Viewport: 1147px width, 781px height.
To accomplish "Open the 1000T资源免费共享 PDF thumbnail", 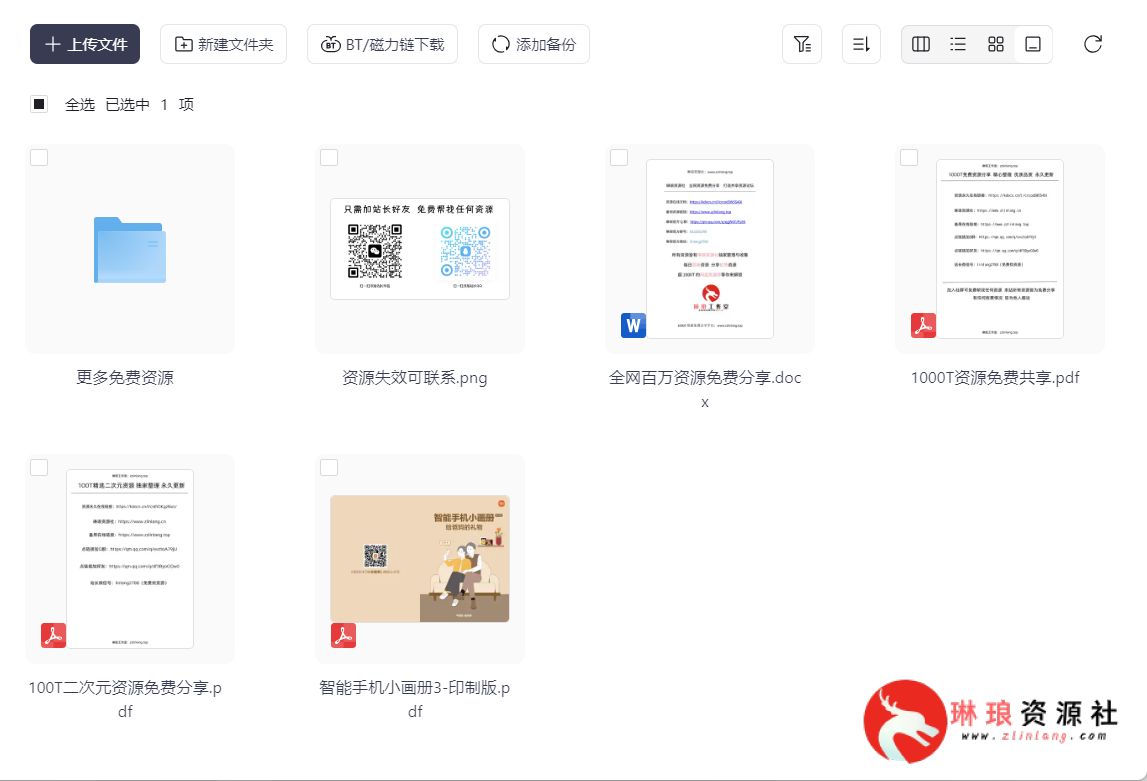I will [1000, 249].
